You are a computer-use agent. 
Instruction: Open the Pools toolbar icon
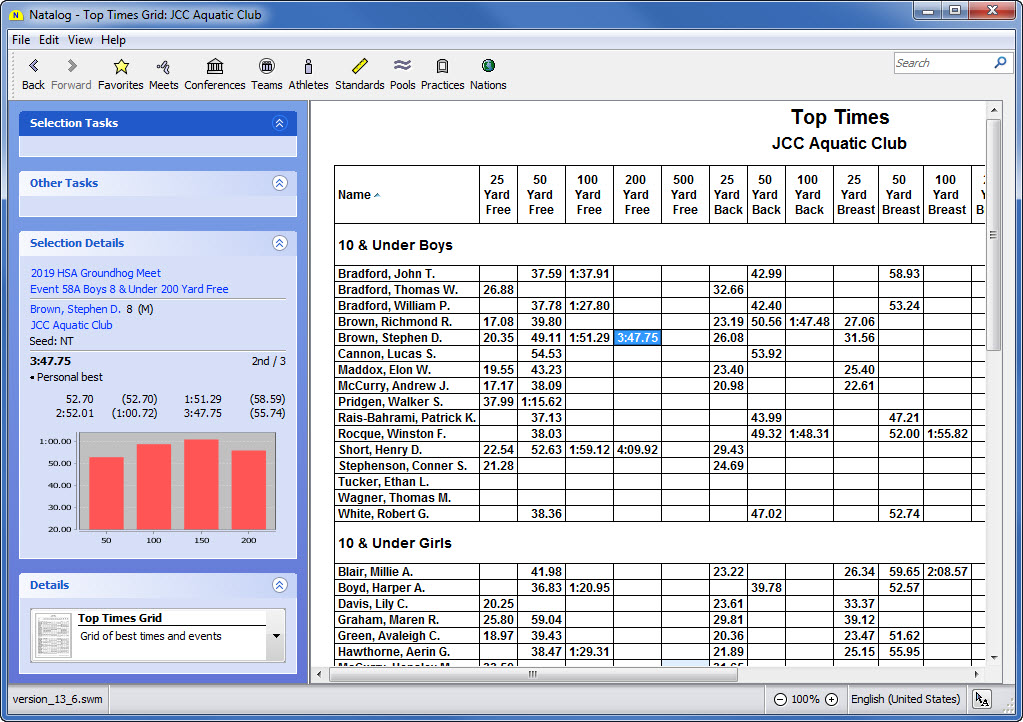click(x=402, y=67)
